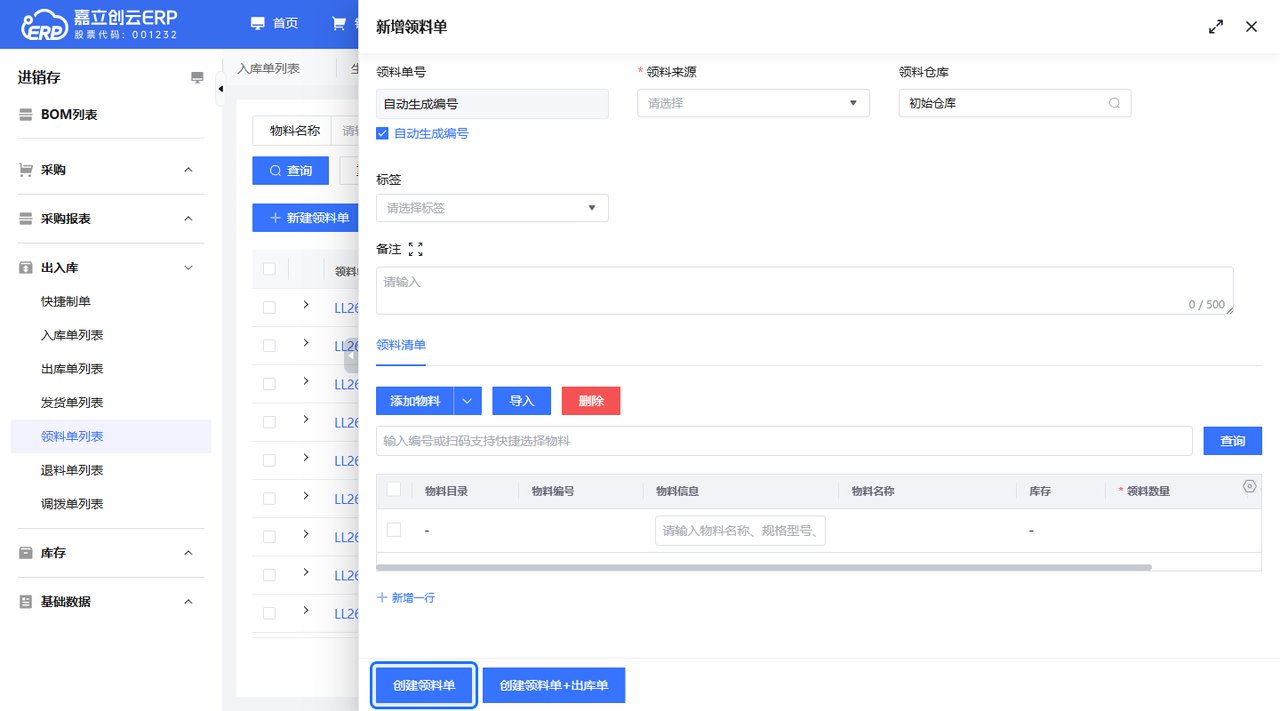Expand the 库存 menu chevron
The height and width of the screenshot is (711, 1280).
click(188, 553)
